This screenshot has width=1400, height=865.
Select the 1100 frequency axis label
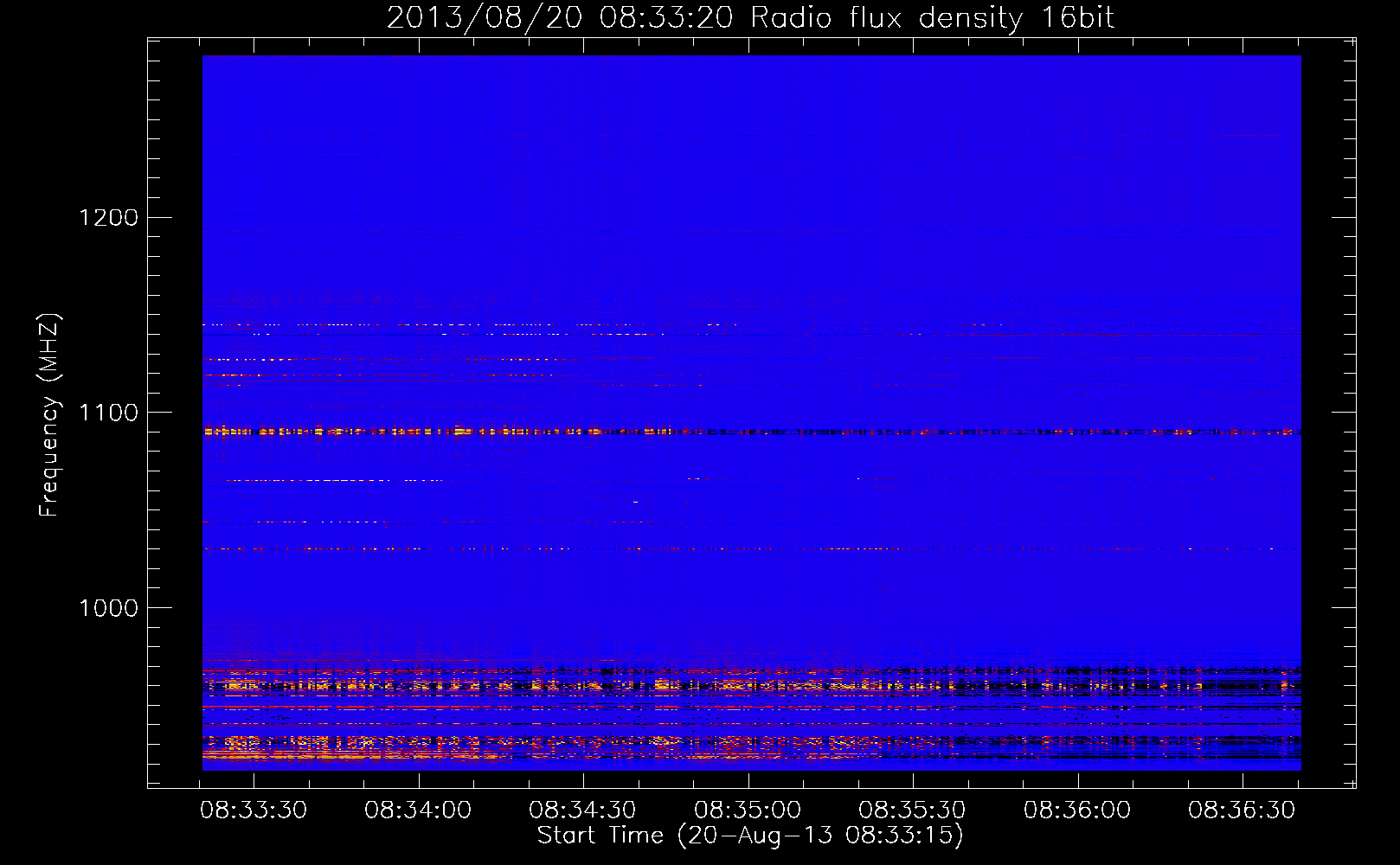pos(109,413)
